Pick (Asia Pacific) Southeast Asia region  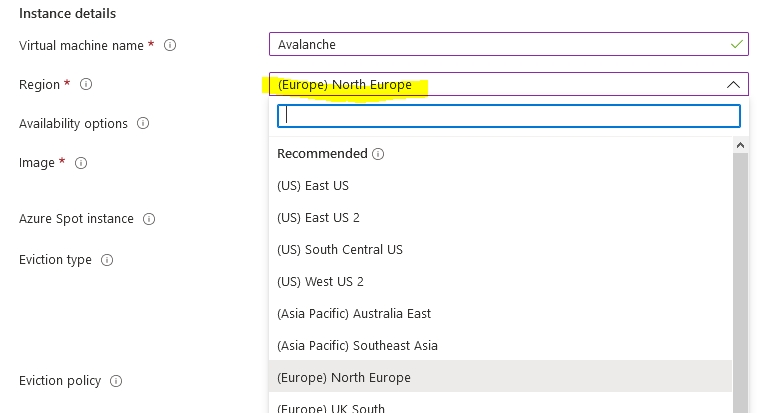click(357, 346)
